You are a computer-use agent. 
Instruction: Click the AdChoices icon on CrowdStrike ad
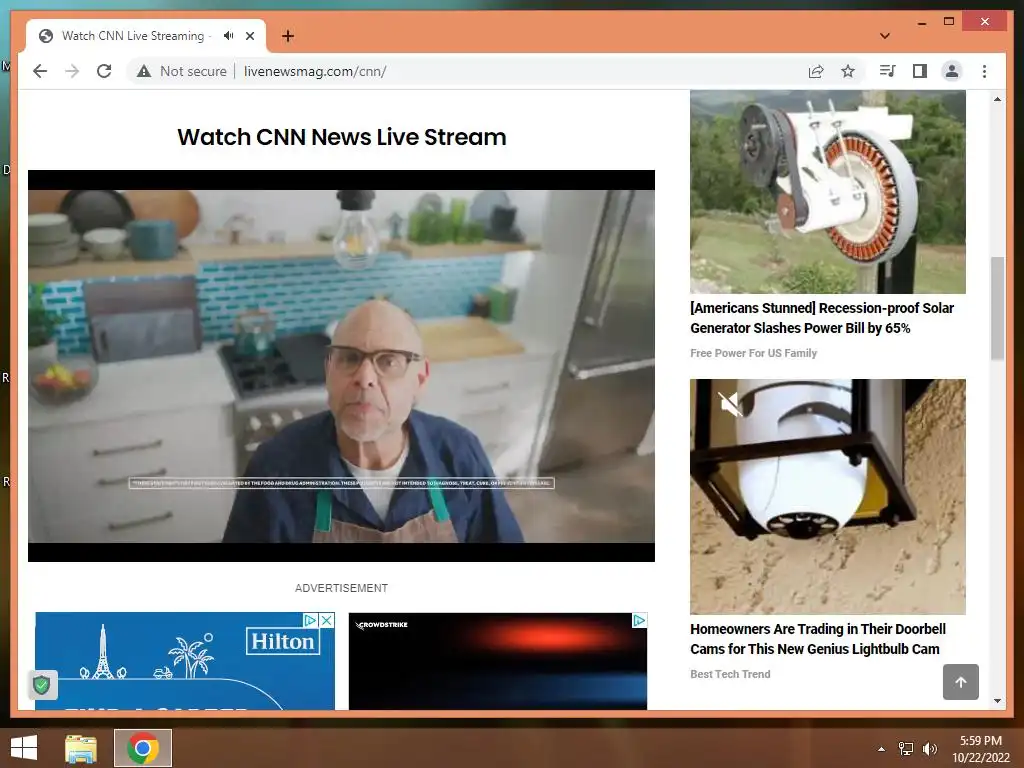pyautogui.click(x=639, y=620)
